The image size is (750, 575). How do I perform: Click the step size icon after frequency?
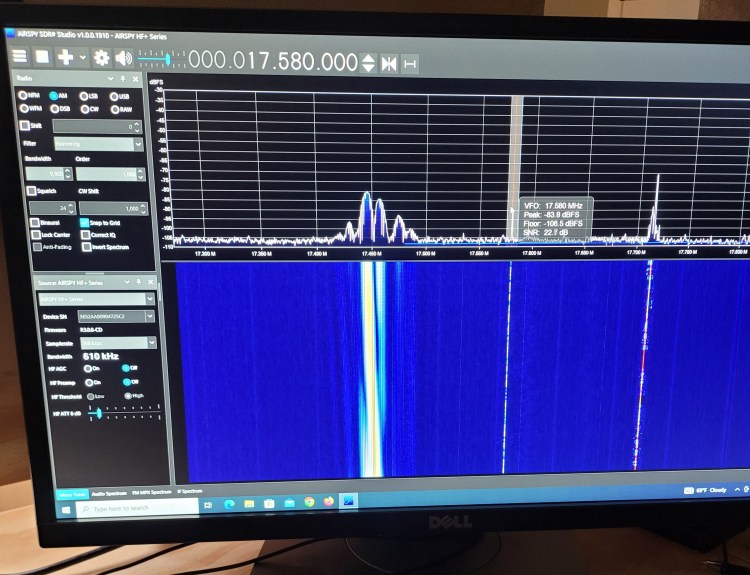click(410, 64)
